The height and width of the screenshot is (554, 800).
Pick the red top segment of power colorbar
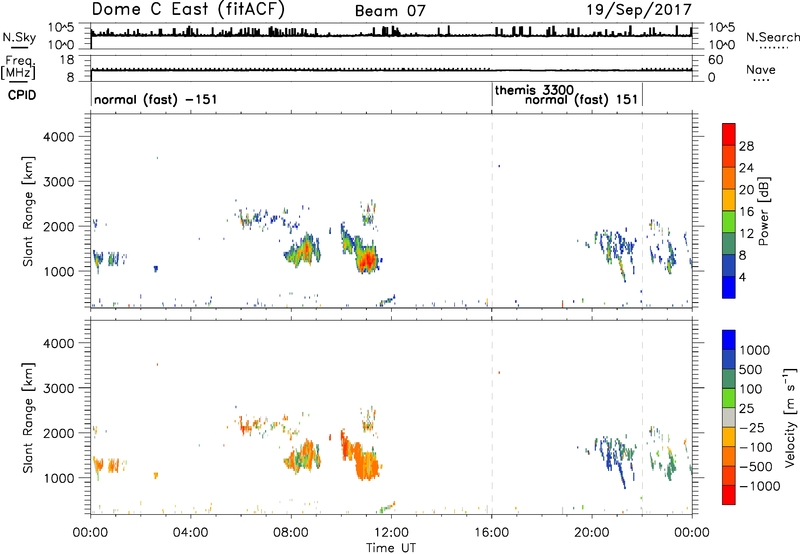[x=729, y=134]
